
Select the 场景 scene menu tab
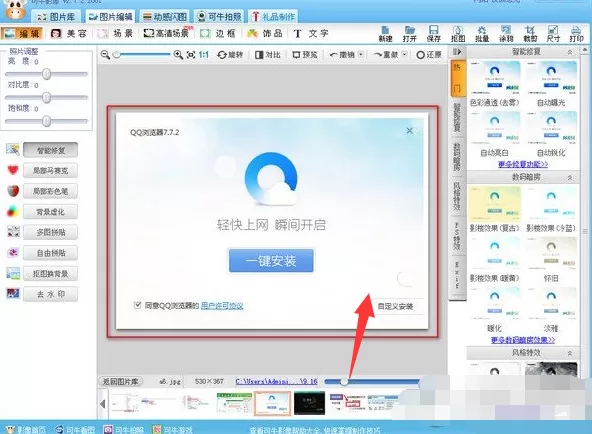click(x=116, y=34)
